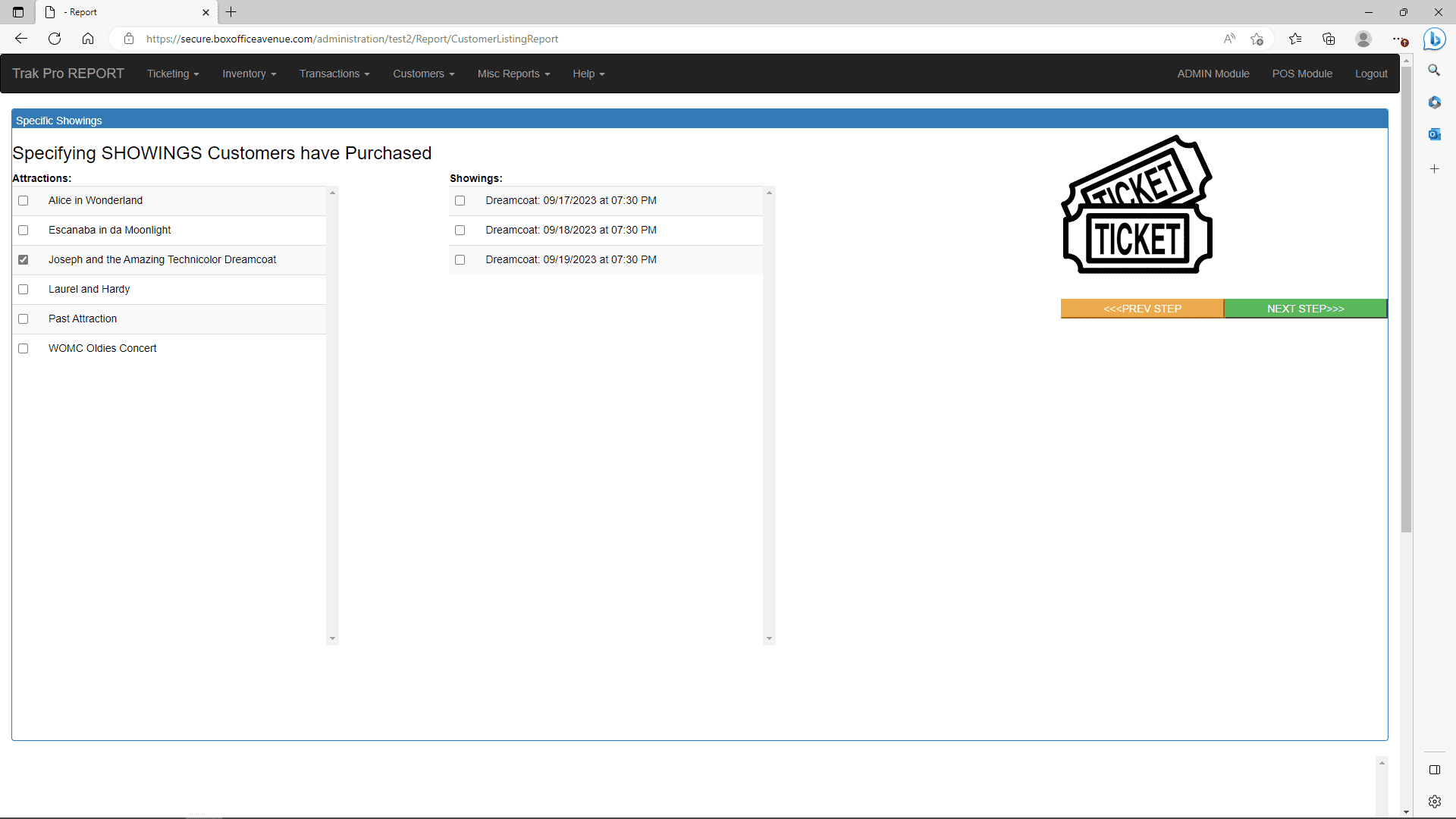Open Bing chat sidebar icon
The width and height of the screenshot is (1456, 819).
(1434, 39)
